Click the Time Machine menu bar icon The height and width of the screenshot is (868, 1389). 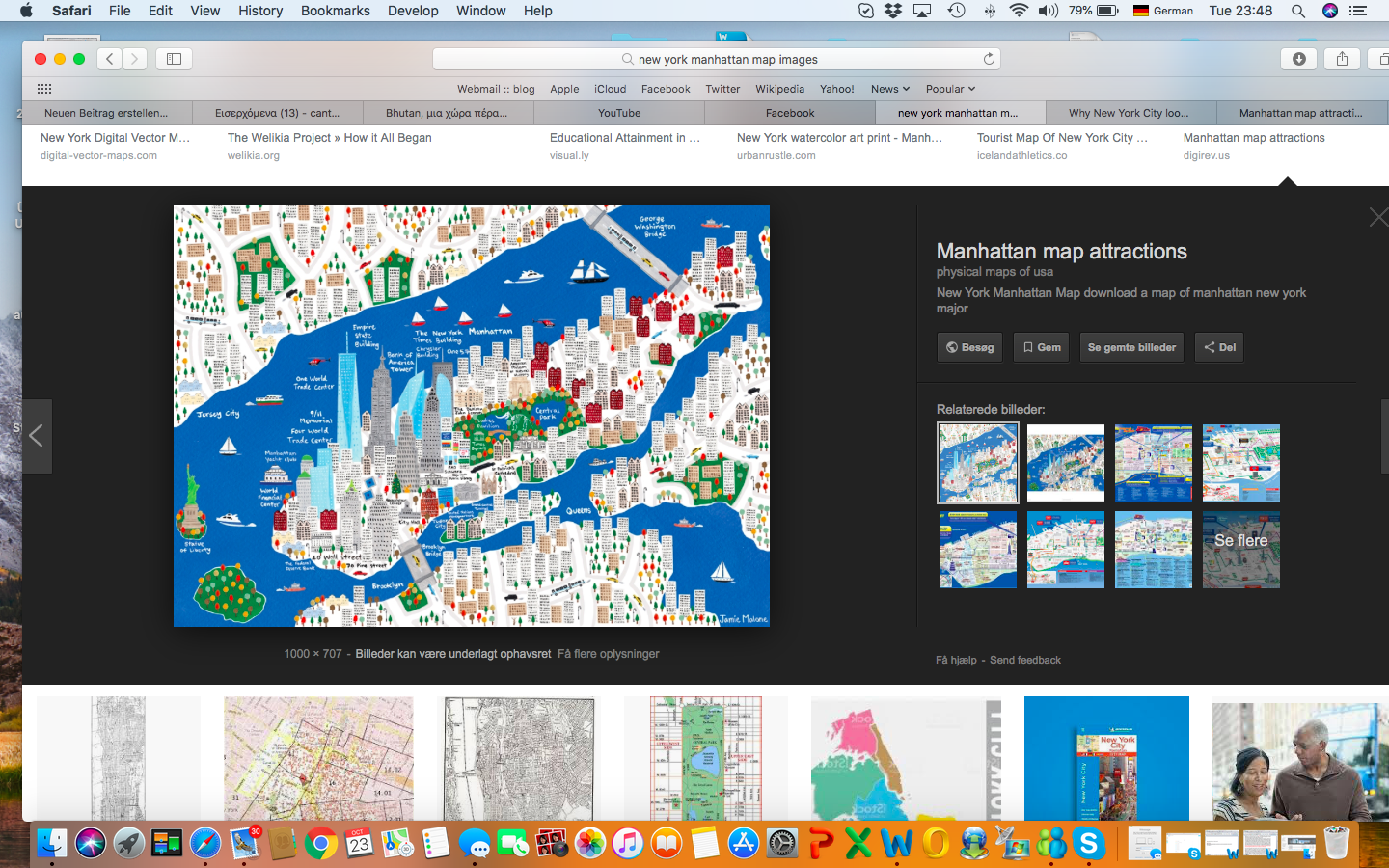tap(956, 11)
